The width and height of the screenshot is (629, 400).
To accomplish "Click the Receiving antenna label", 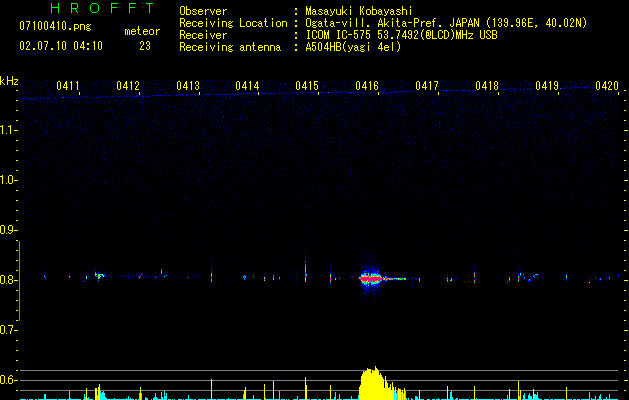I will 230,47.
